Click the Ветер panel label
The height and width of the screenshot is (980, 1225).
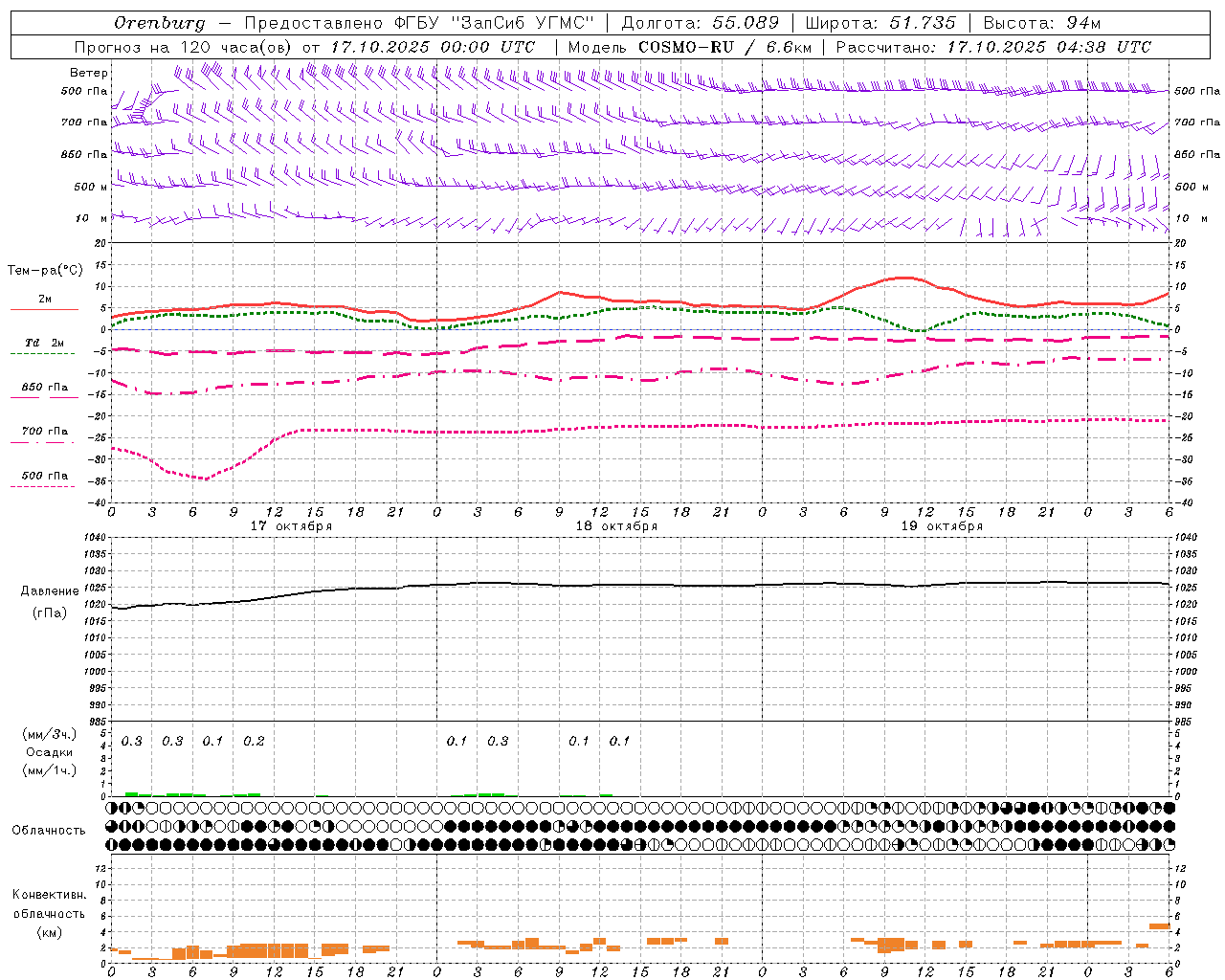point(89,73)
